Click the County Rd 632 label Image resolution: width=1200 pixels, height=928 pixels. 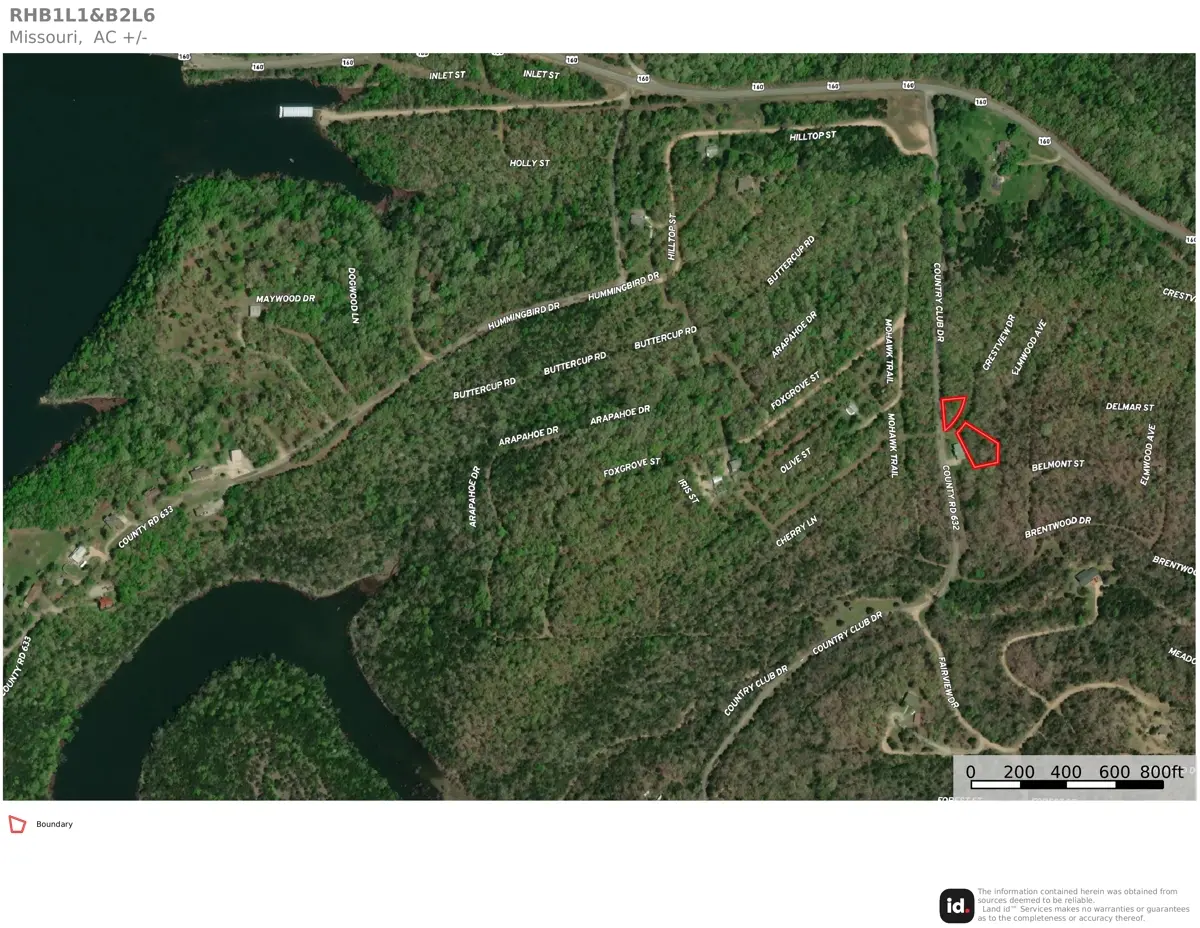[x=950, y=498]
